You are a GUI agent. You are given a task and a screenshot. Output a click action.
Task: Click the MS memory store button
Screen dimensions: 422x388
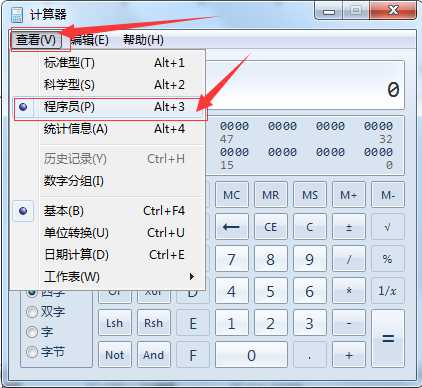point(310,195)
